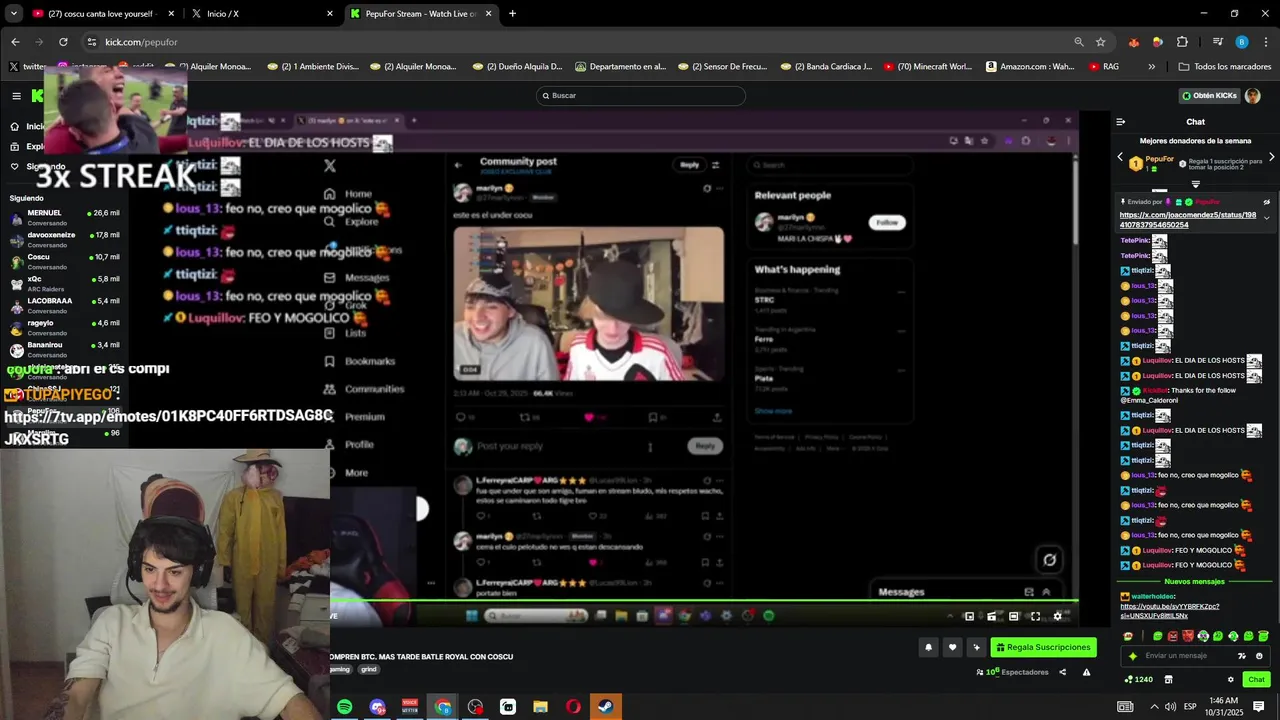This screenshot has height=720, width=1280.
Task: Click Regala Suscripciones button
Action: point(1043,647)
